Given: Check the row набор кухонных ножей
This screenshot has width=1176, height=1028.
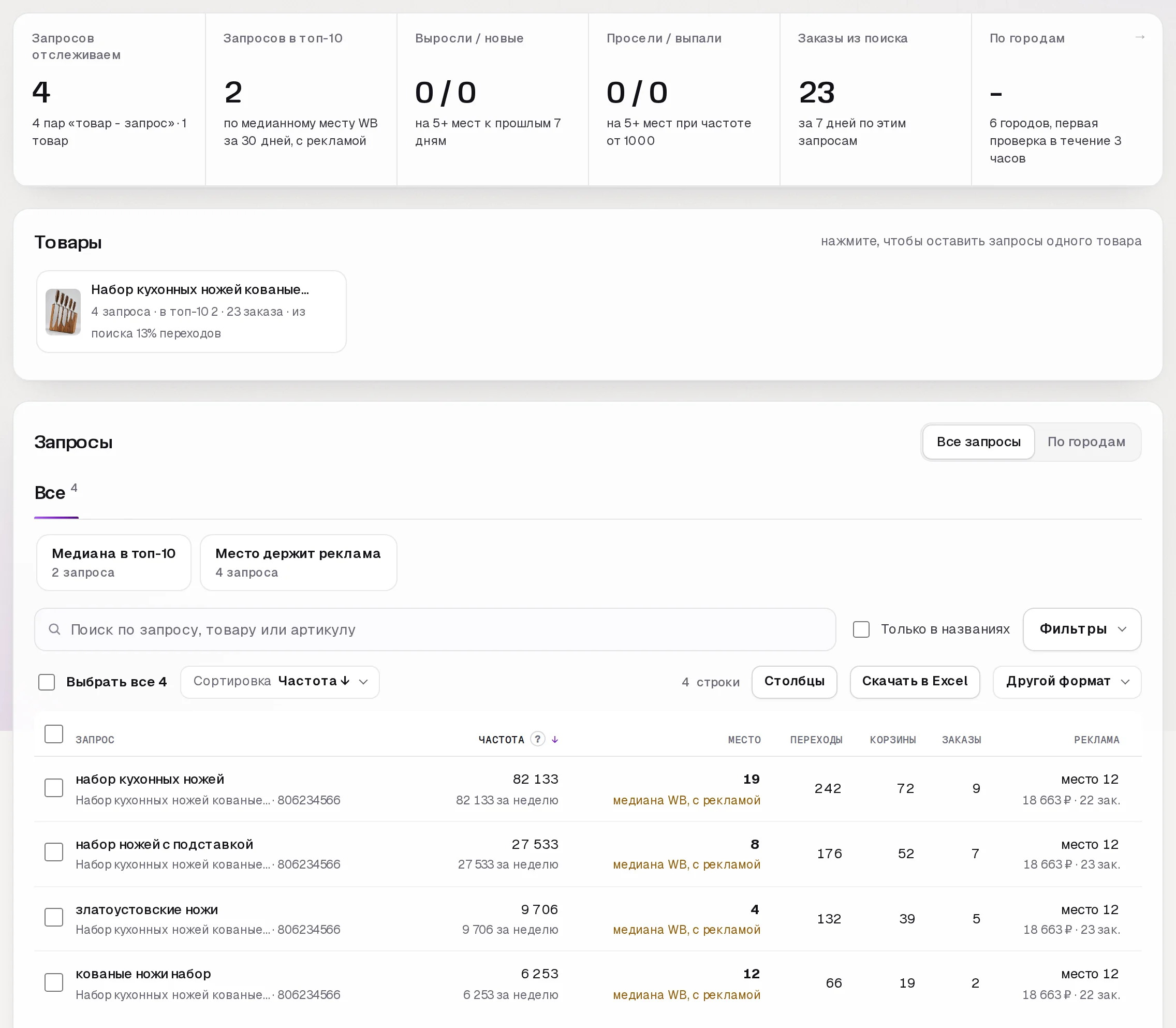Looking at the screenshot, I should (x=54, y=788).
